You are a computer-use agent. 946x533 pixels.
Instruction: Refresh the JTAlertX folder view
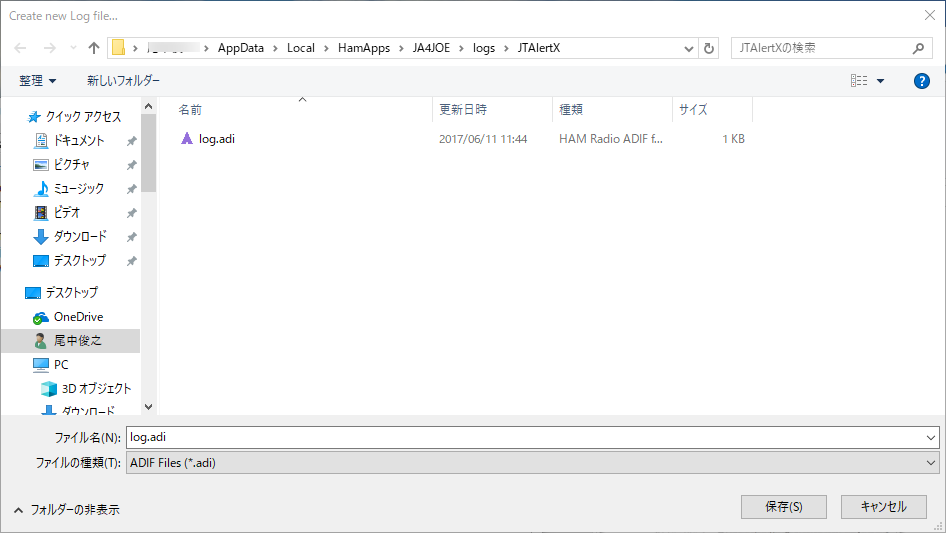pos(709,48)
